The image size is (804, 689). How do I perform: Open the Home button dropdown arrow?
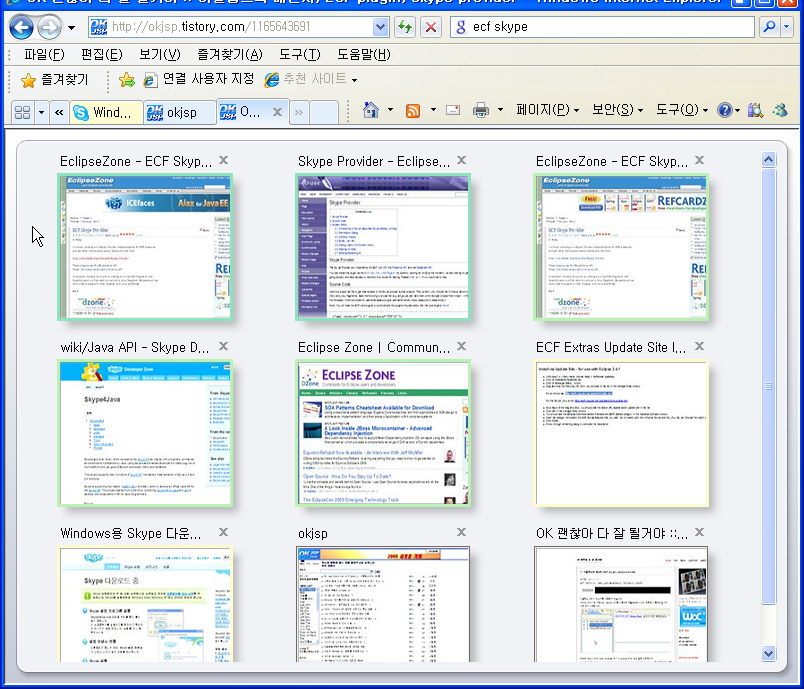390,110
